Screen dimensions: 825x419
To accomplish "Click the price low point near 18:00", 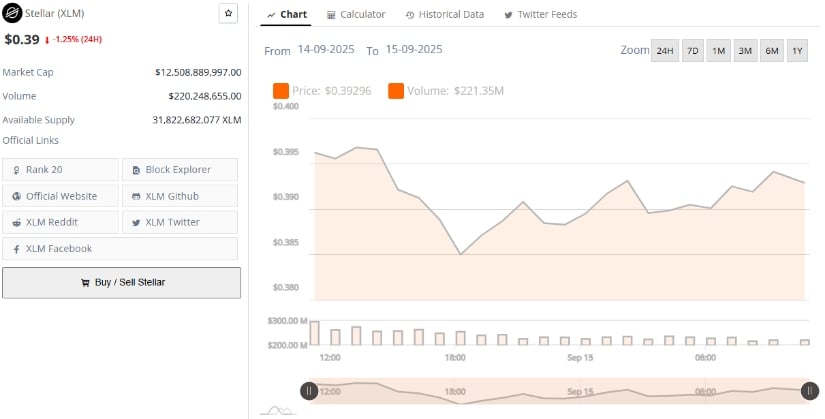I will click(460, 254).
